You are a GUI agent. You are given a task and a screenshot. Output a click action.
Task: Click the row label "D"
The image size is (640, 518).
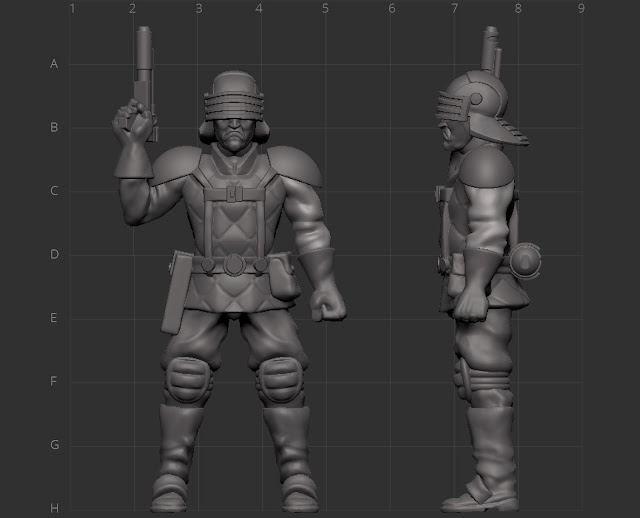click(54, 254)
